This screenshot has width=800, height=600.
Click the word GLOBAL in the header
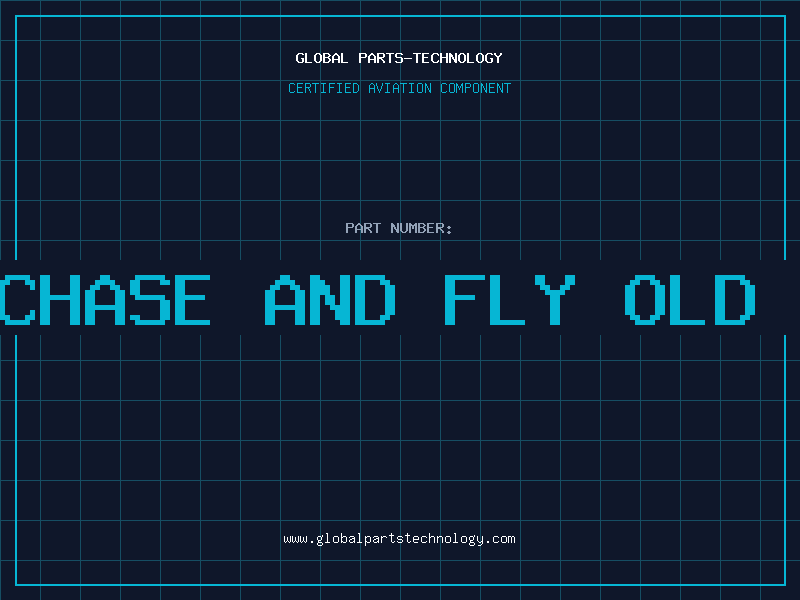coord(321,58)
